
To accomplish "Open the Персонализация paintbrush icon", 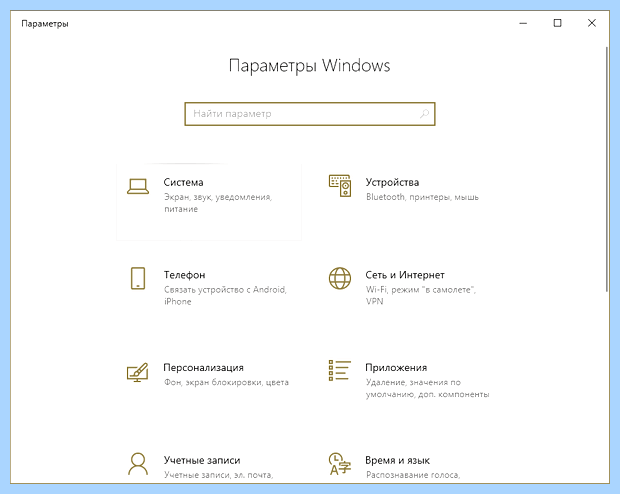I will 138,372.
